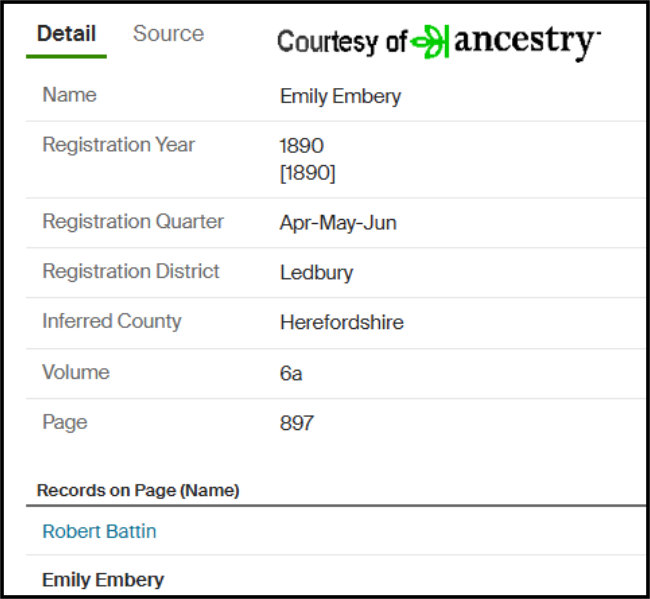Click the bold Emily Embery record entry

[x=103, y=580]
